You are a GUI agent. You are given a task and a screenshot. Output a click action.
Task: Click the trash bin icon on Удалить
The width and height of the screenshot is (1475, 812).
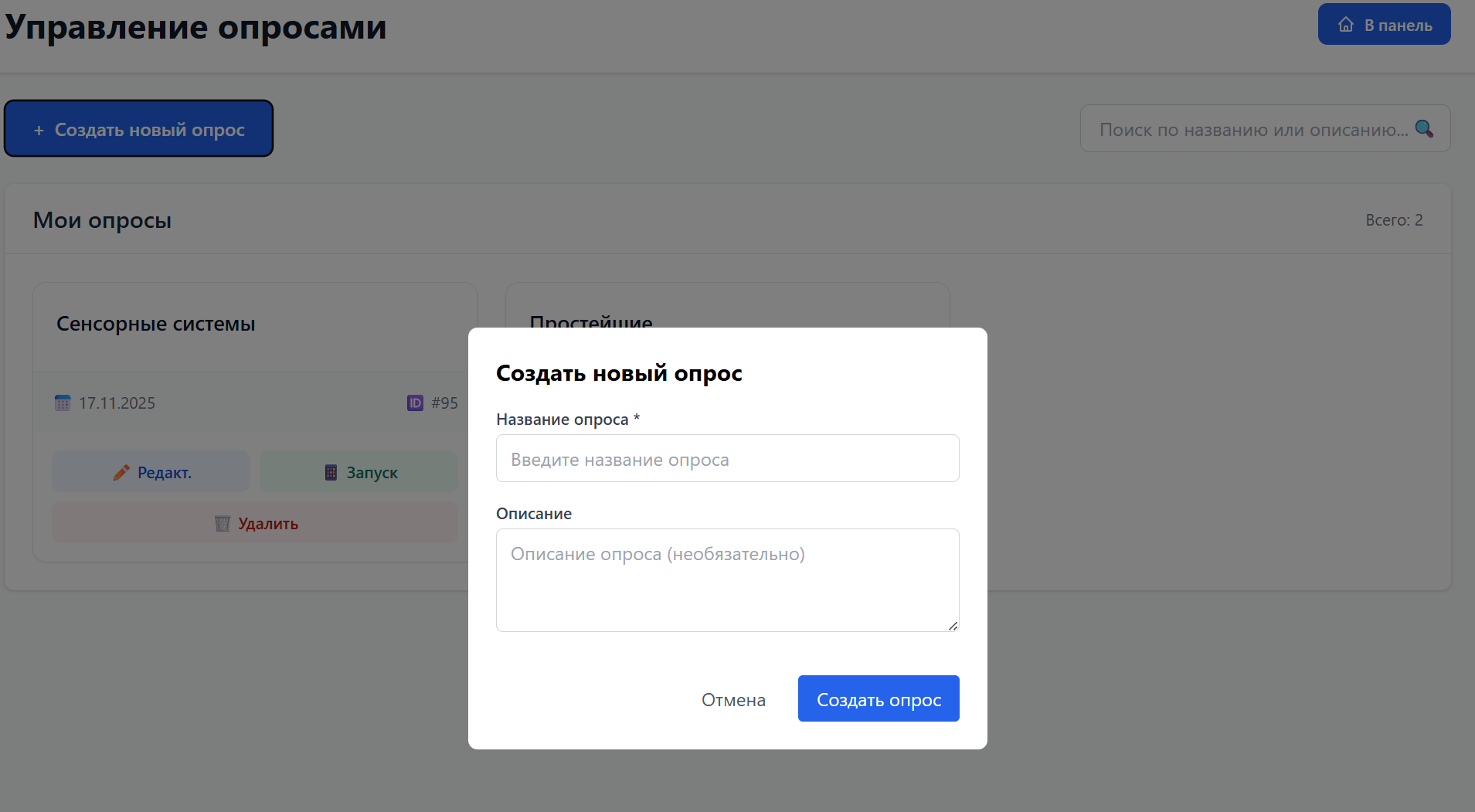[x=223, y=524]
